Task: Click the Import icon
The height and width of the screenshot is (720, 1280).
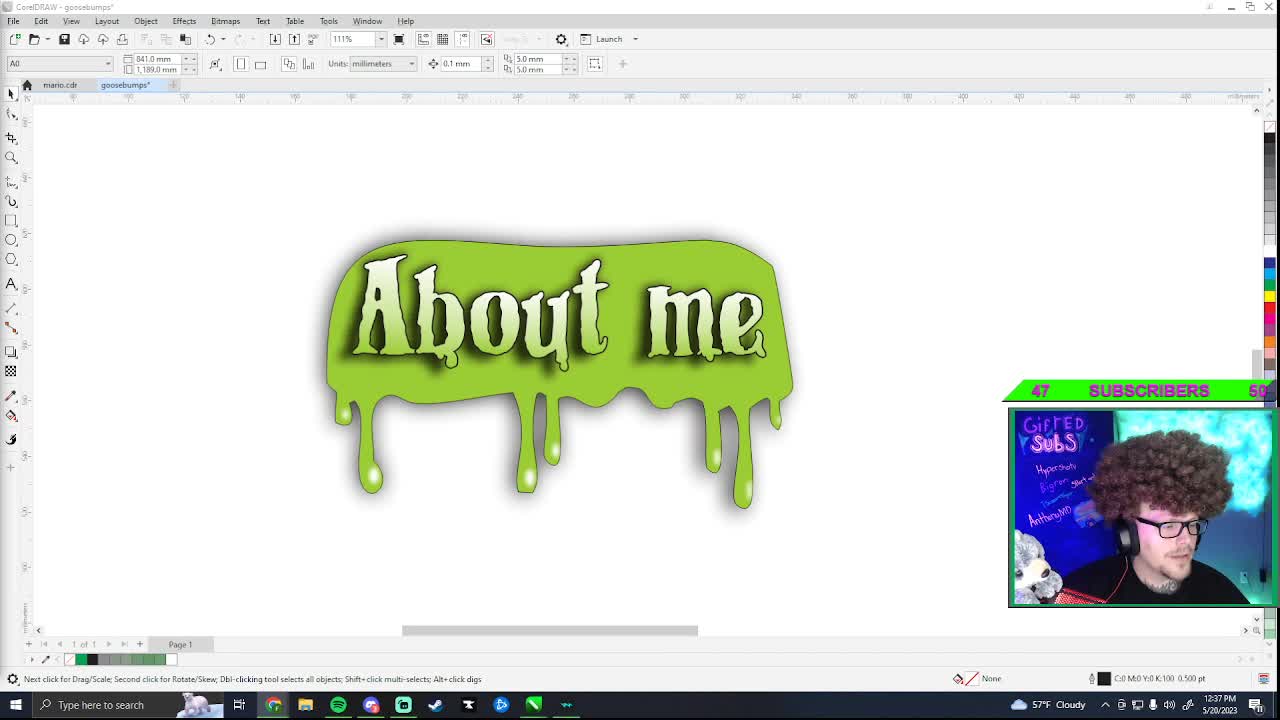Action: coord(275,39)
